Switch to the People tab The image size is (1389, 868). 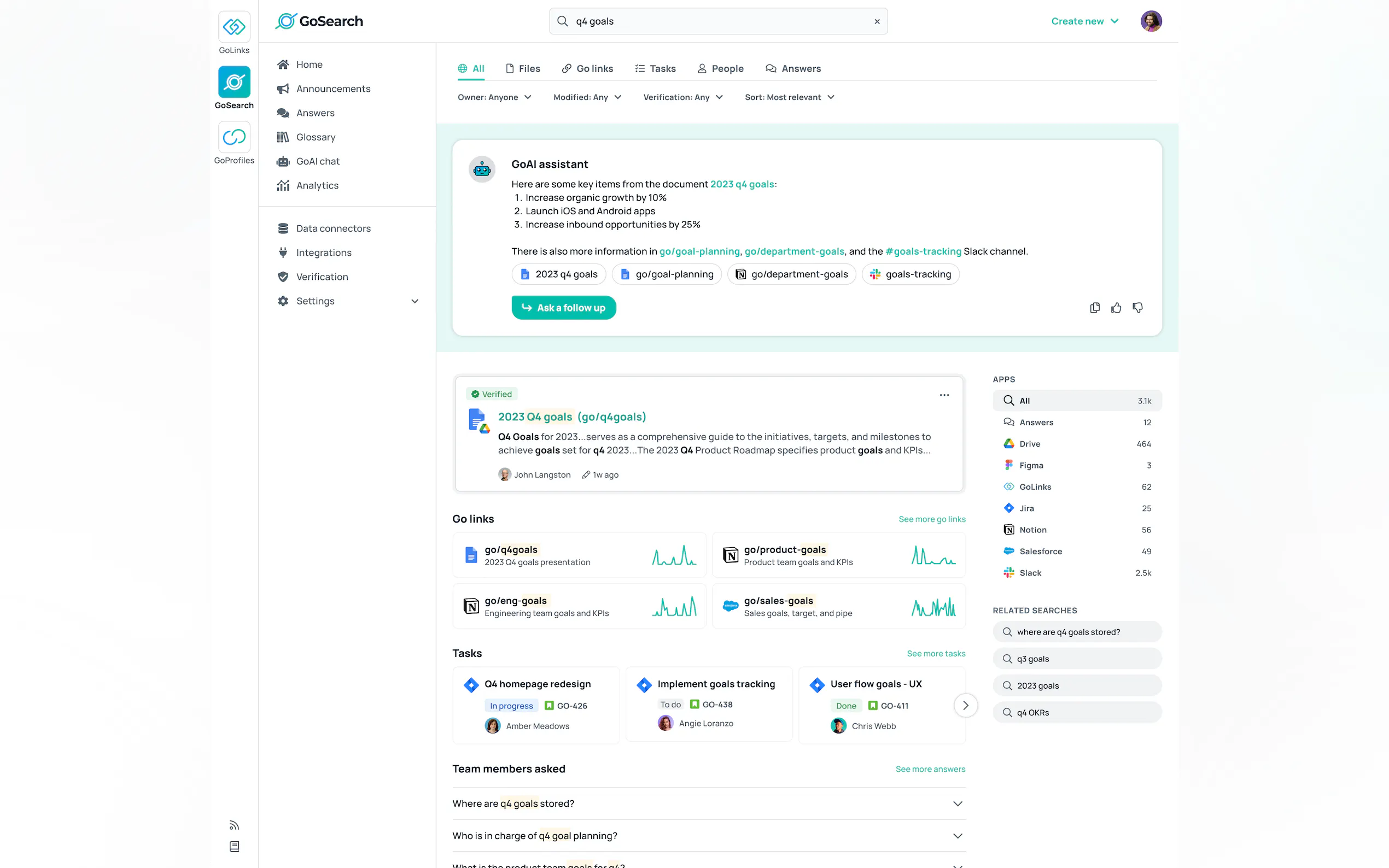(720, 69)
